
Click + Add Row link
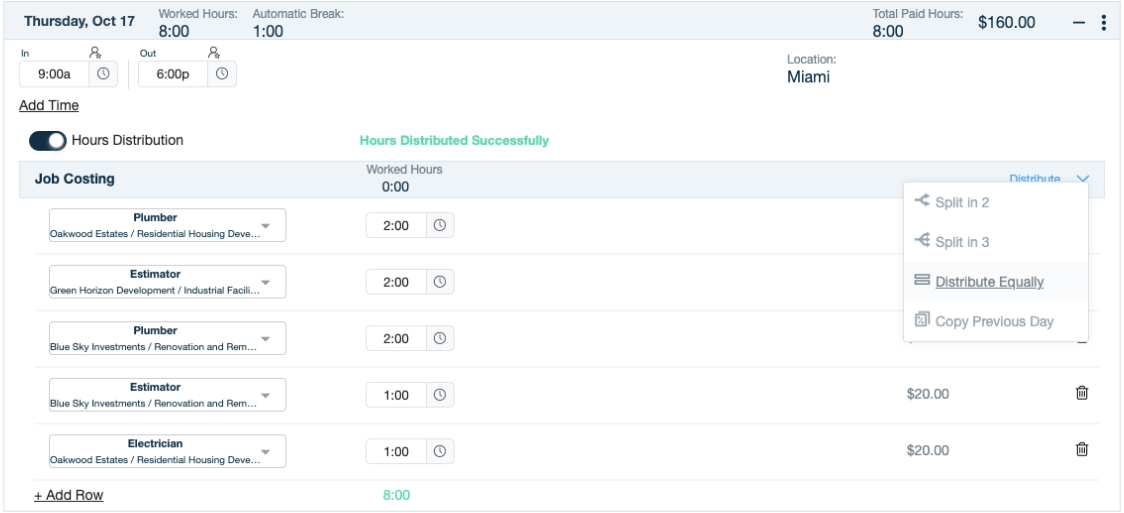coord(69,495)
